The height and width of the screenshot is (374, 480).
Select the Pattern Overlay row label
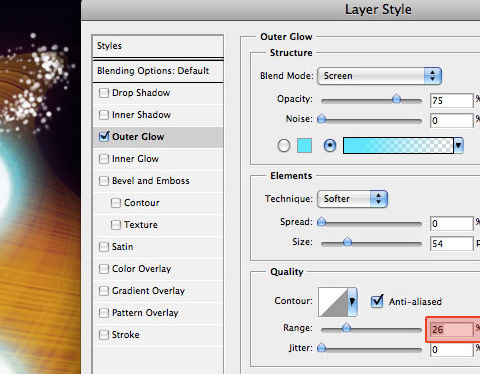(145, 313)
